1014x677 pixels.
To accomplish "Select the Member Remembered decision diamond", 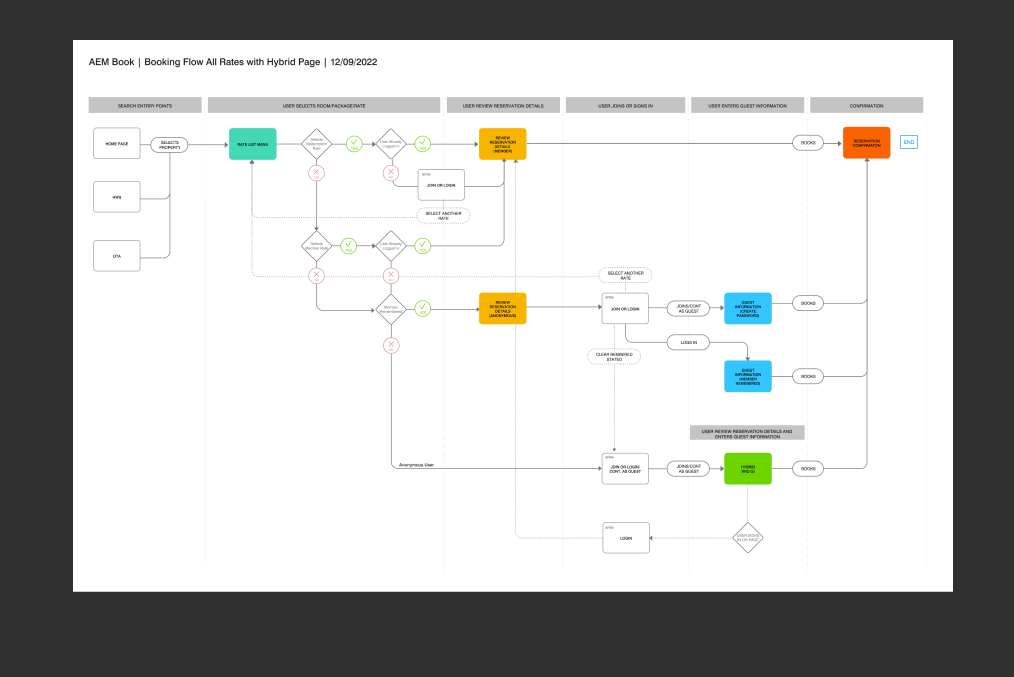I will pyautogui.click(x=390, y=310).
